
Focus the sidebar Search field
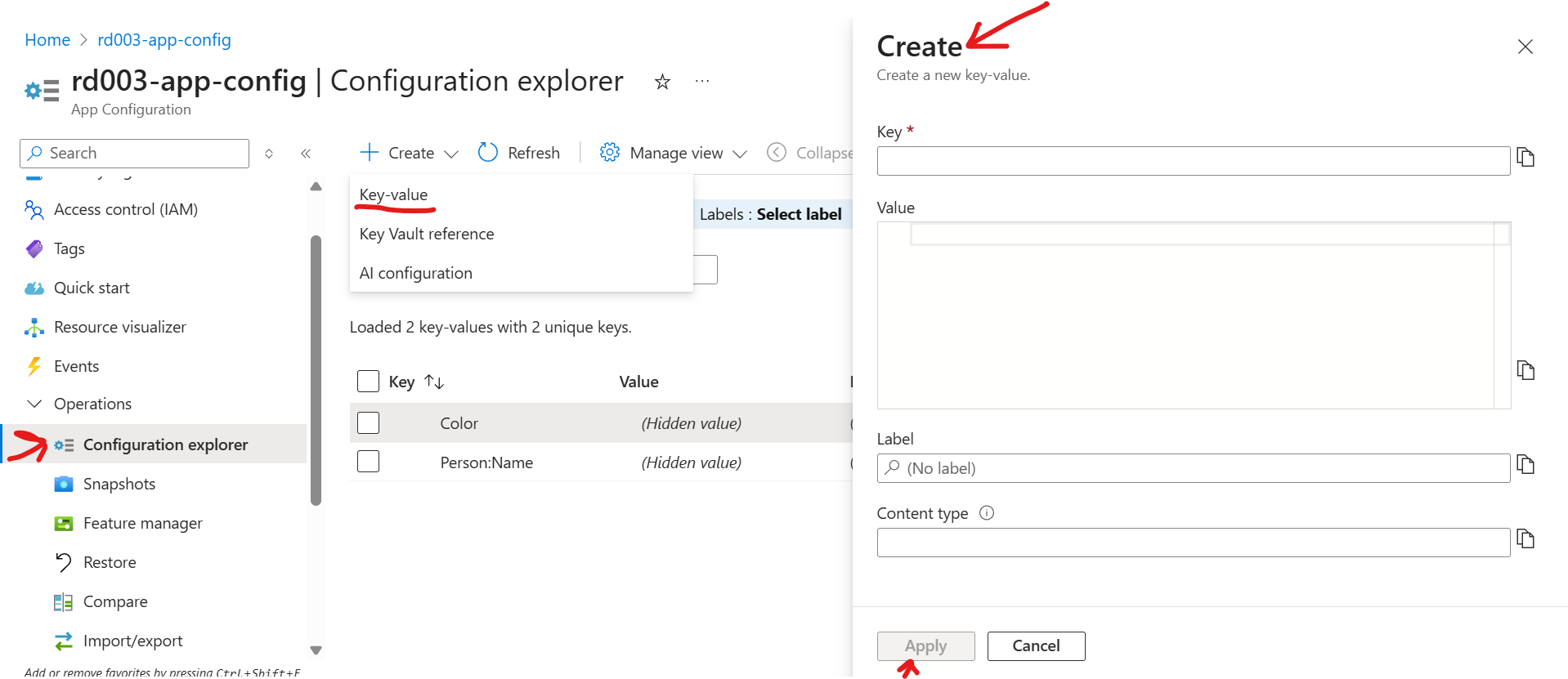(134, 154)
